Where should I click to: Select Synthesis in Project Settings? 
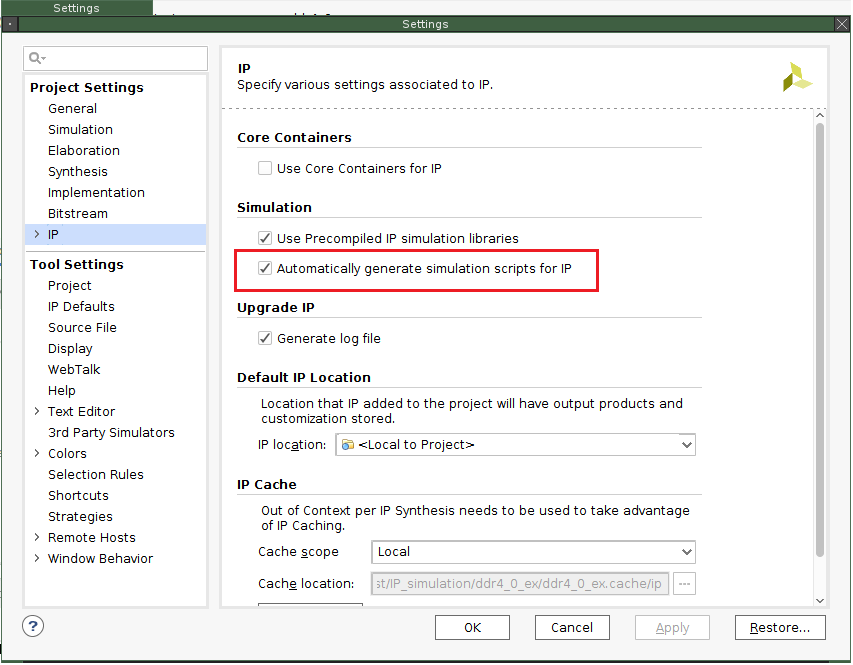pos(77,172)
